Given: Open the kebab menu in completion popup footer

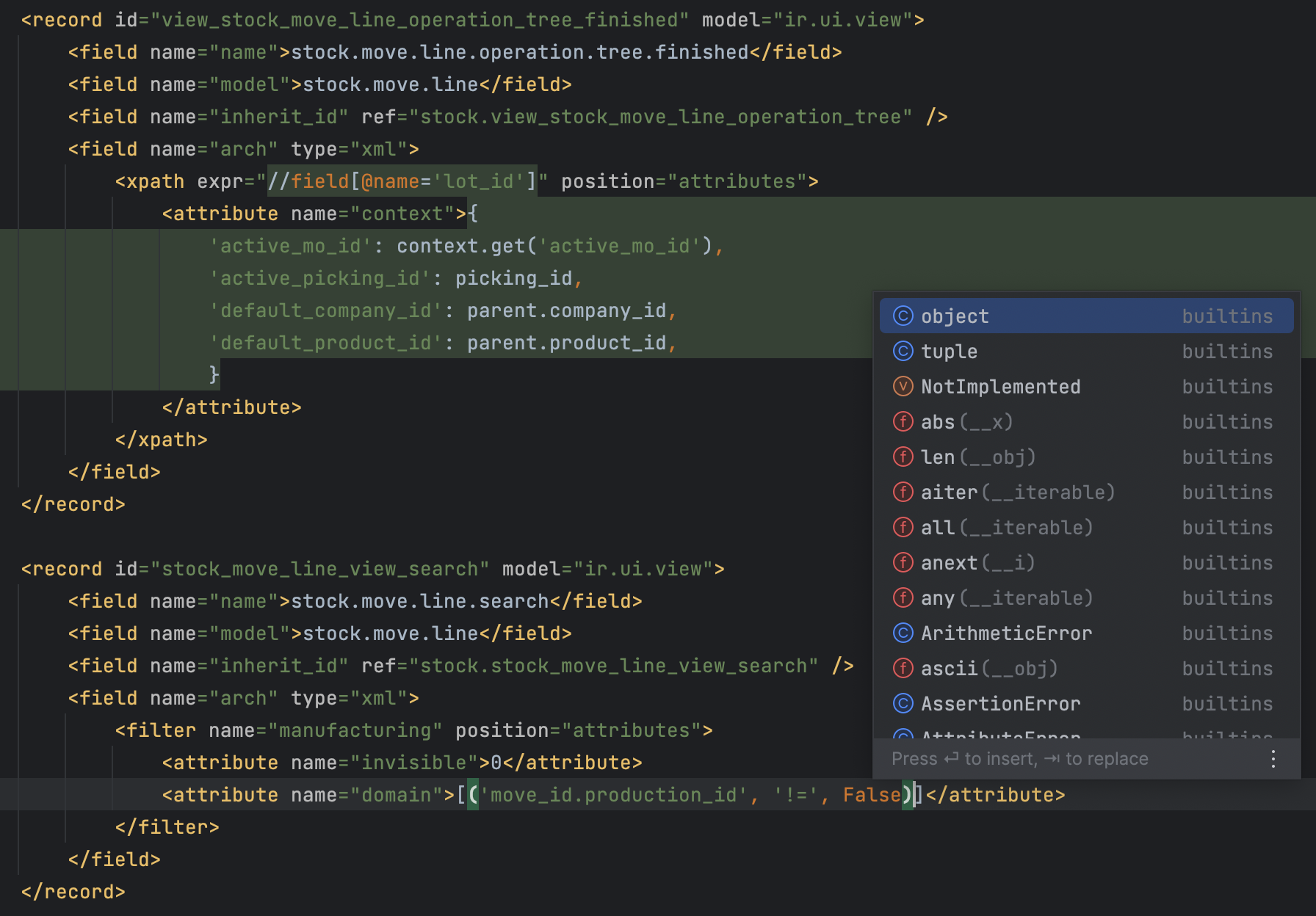Looking at the screenshot, I should (x=1273, y=759).
